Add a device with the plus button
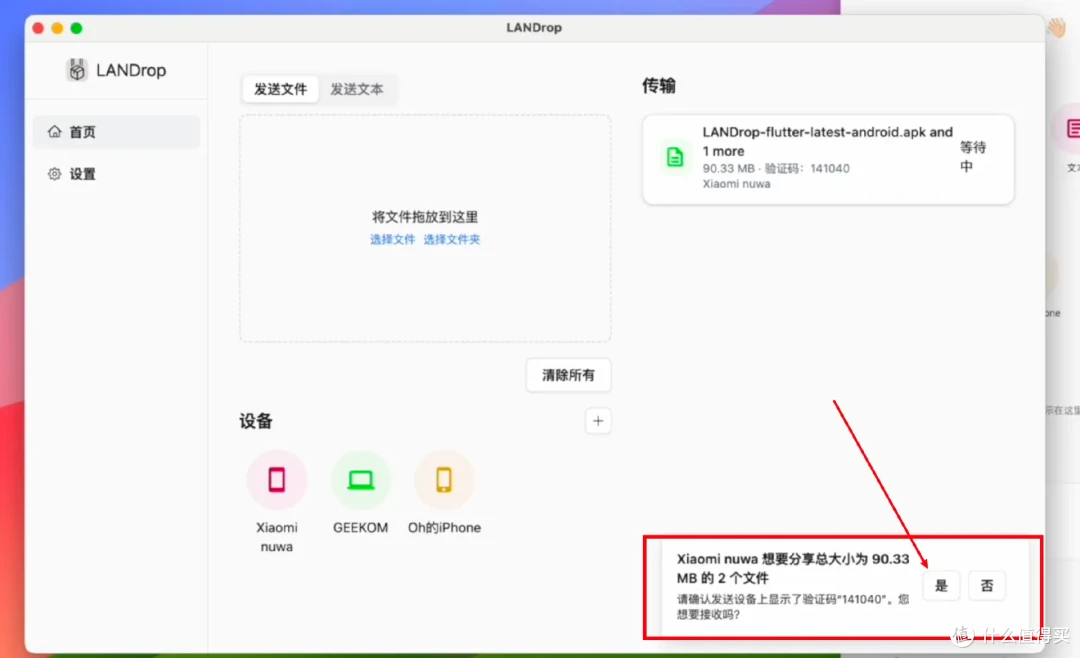Viewport: 1080px width, 658px height. point(598,421)
